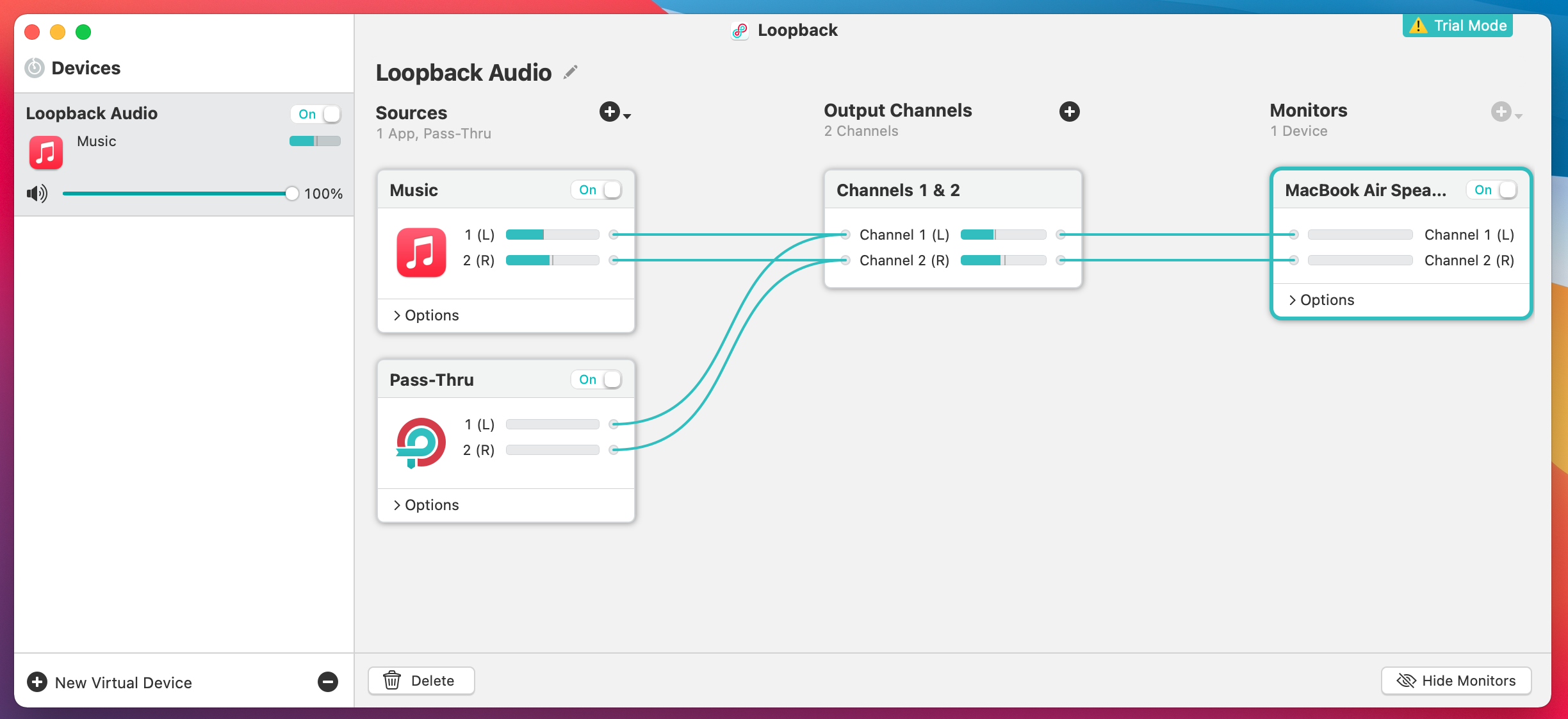Click Output Channel 1 (L) input connector
Screen dimensions: 1568x719
[x=845, y=235]
